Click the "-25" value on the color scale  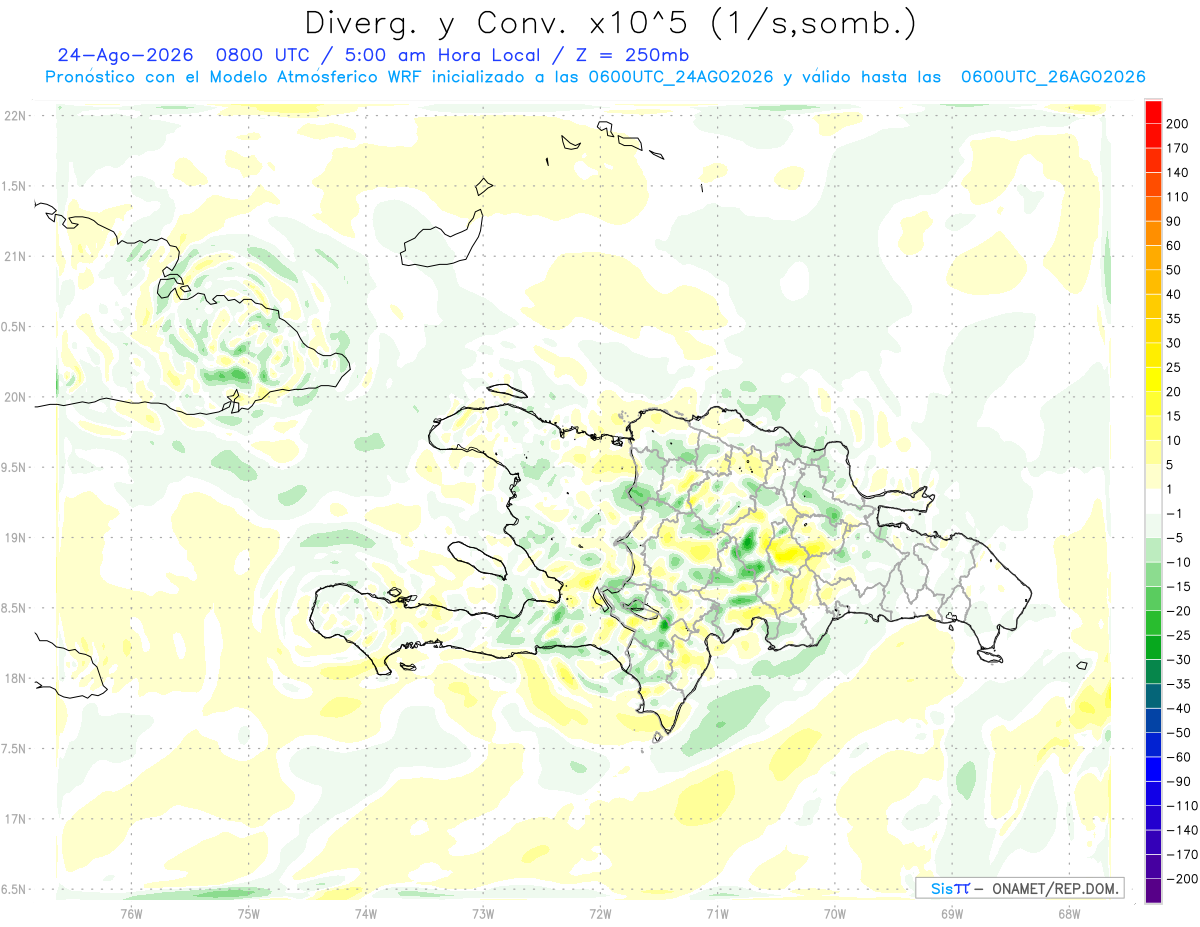click(1180, 636)
